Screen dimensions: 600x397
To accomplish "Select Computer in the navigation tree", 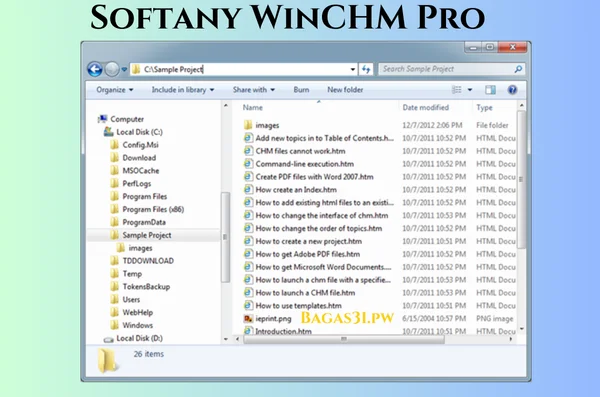I will [x=121, y=119].
